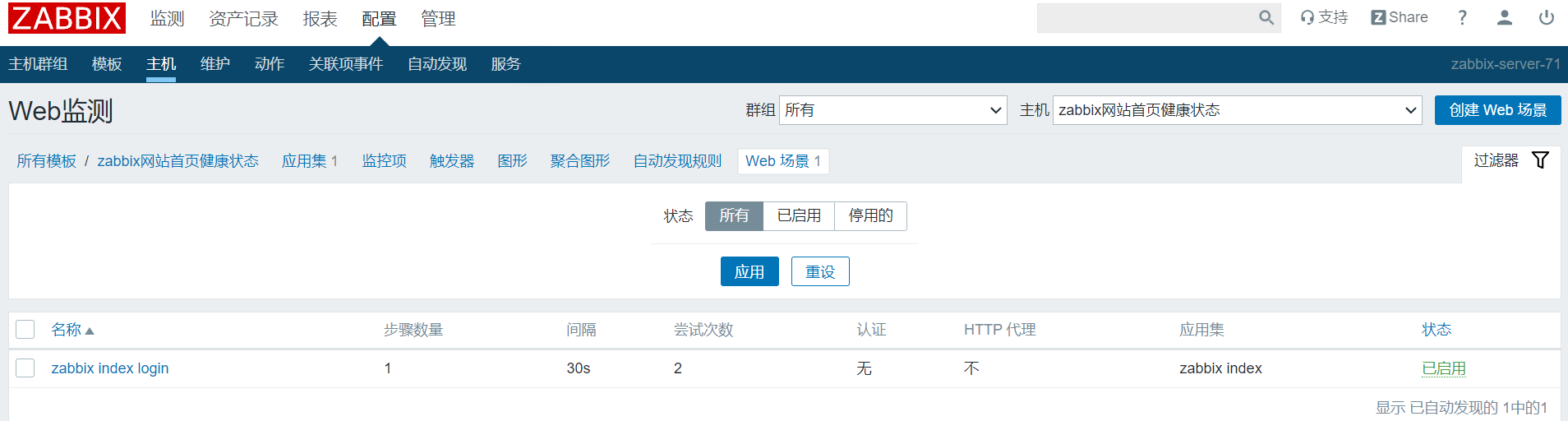Screen dimensions: 1568x421
Task: Open the 触发器 tab
Action: [x=452, y=161]
